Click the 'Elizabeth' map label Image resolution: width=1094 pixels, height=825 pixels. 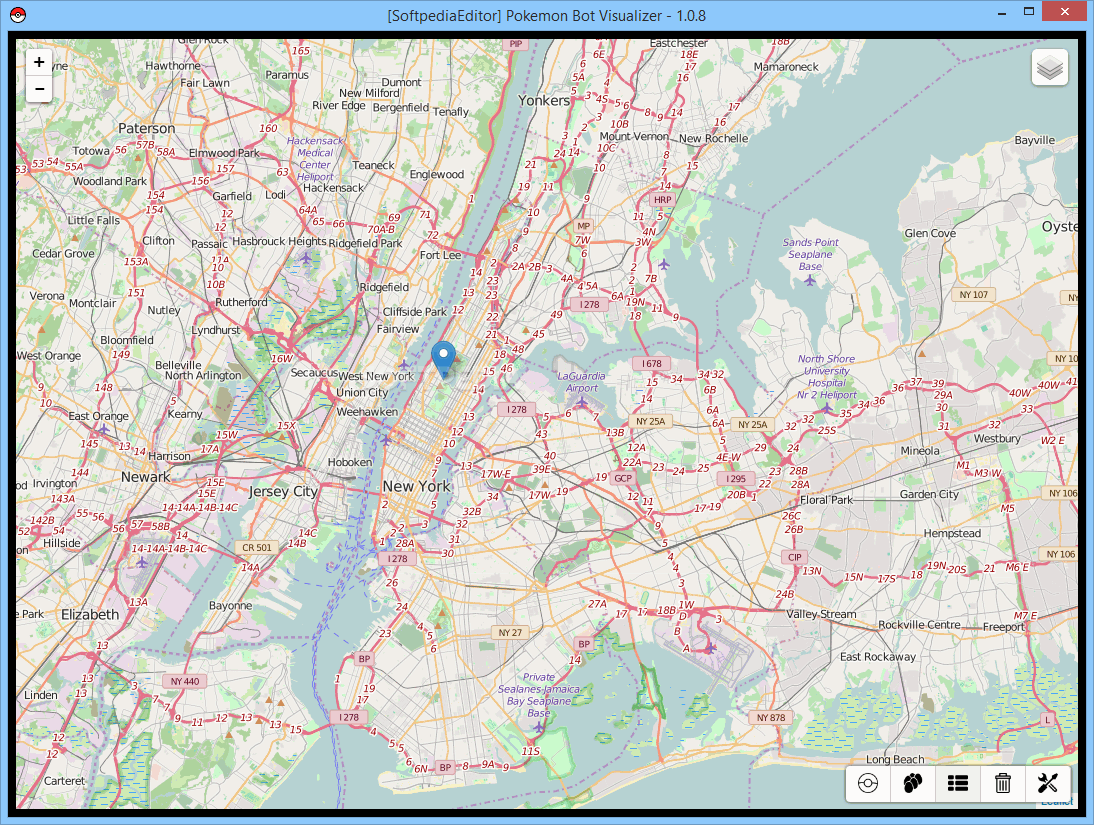point(90,615)
